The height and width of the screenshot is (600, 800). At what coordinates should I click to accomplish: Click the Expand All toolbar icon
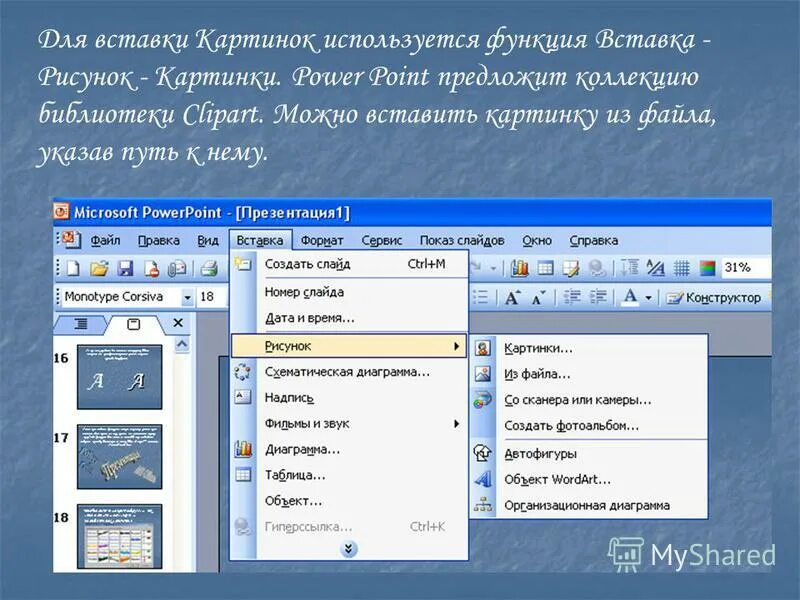tap(630, 267)
